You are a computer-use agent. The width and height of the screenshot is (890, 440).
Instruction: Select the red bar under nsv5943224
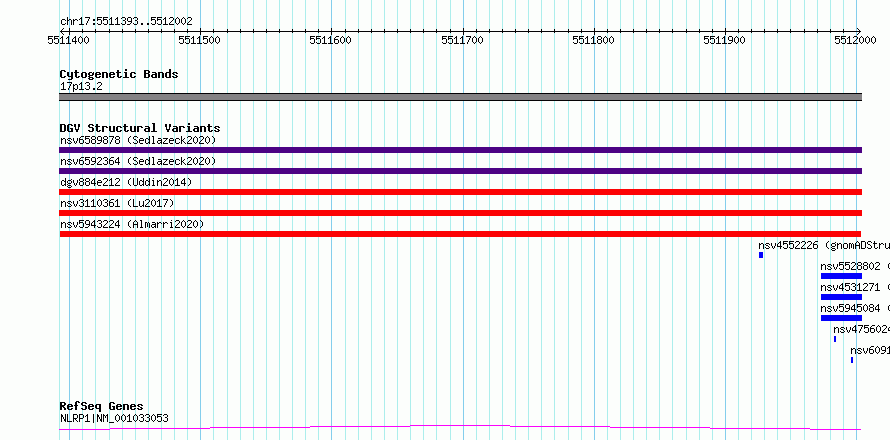(460, 234)
